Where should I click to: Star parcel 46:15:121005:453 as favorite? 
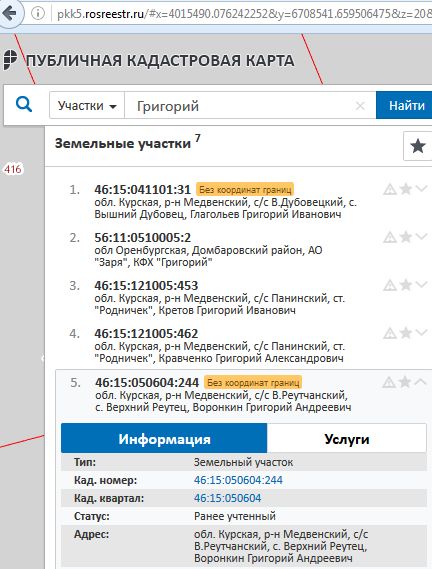tap(405, 284)
